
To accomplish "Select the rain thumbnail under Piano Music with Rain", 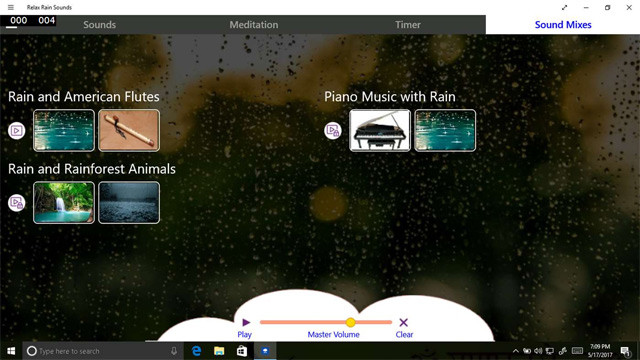I will click(445, 130).
